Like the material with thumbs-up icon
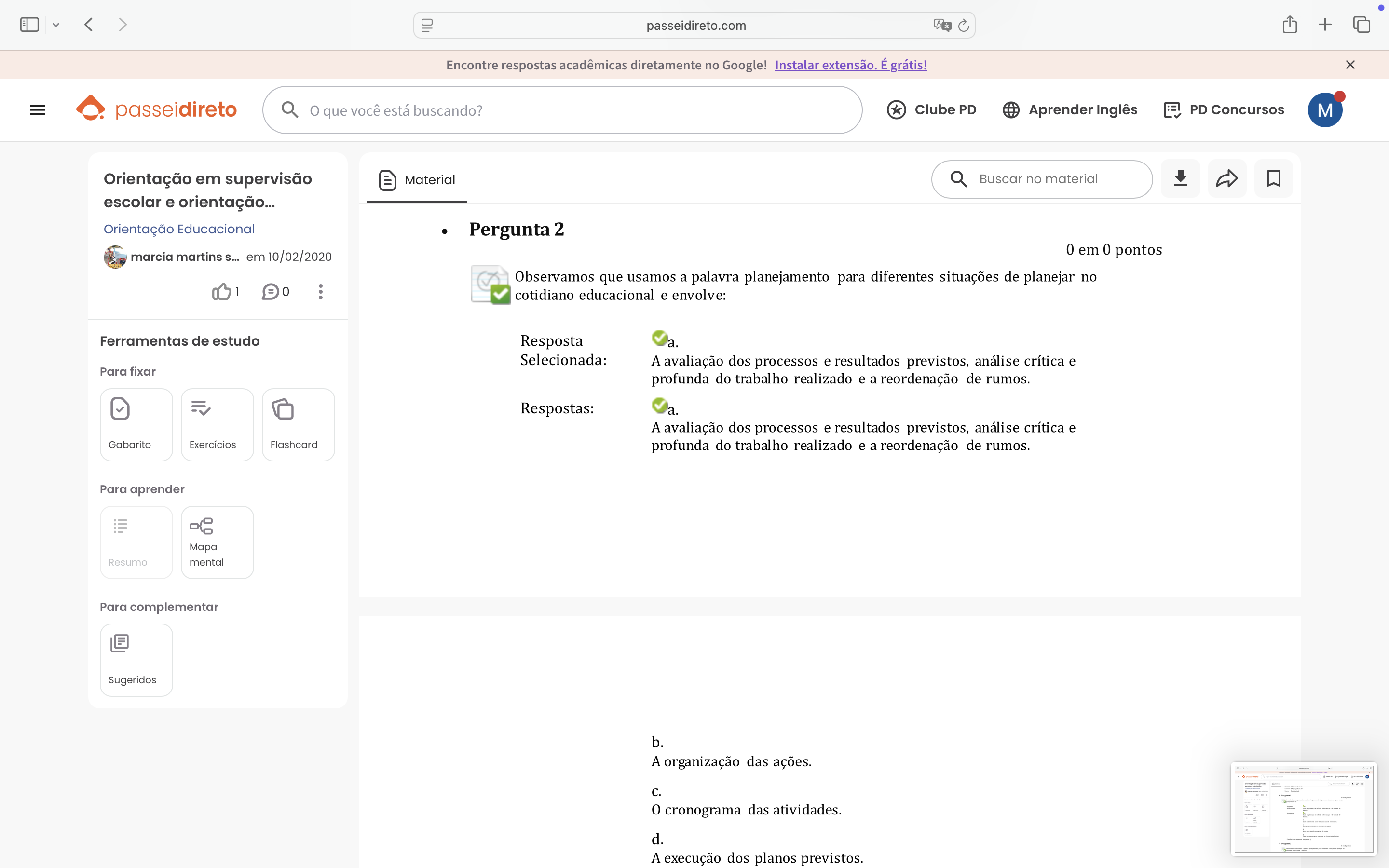Screen dimensions: 1389x868 [x=222, y=292]
